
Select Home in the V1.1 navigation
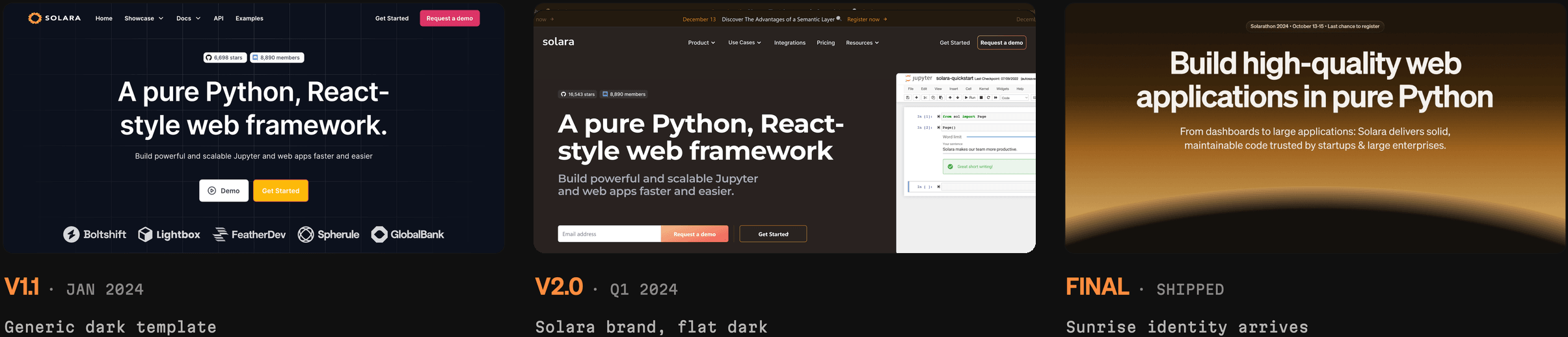(x=104, y=18)
